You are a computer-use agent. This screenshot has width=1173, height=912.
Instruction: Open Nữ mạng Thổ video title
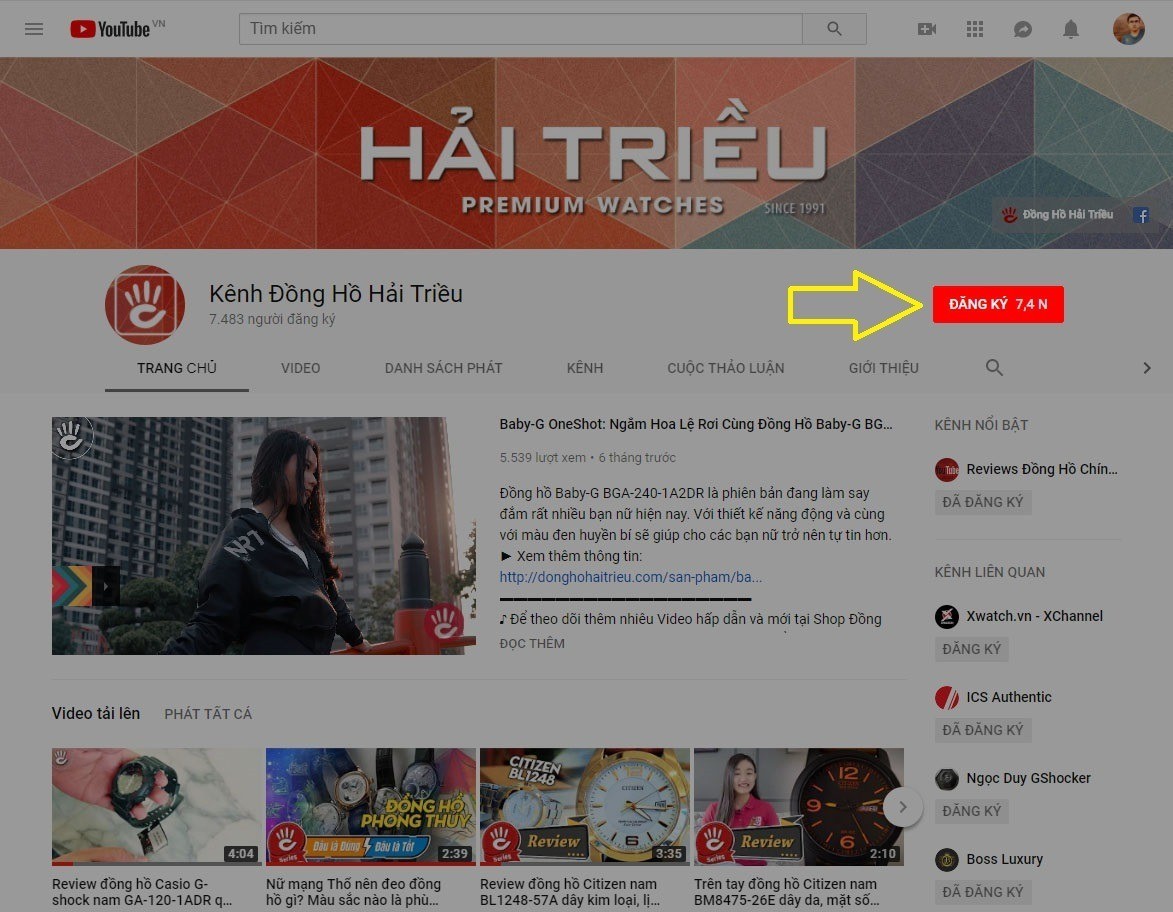[353, 892]
